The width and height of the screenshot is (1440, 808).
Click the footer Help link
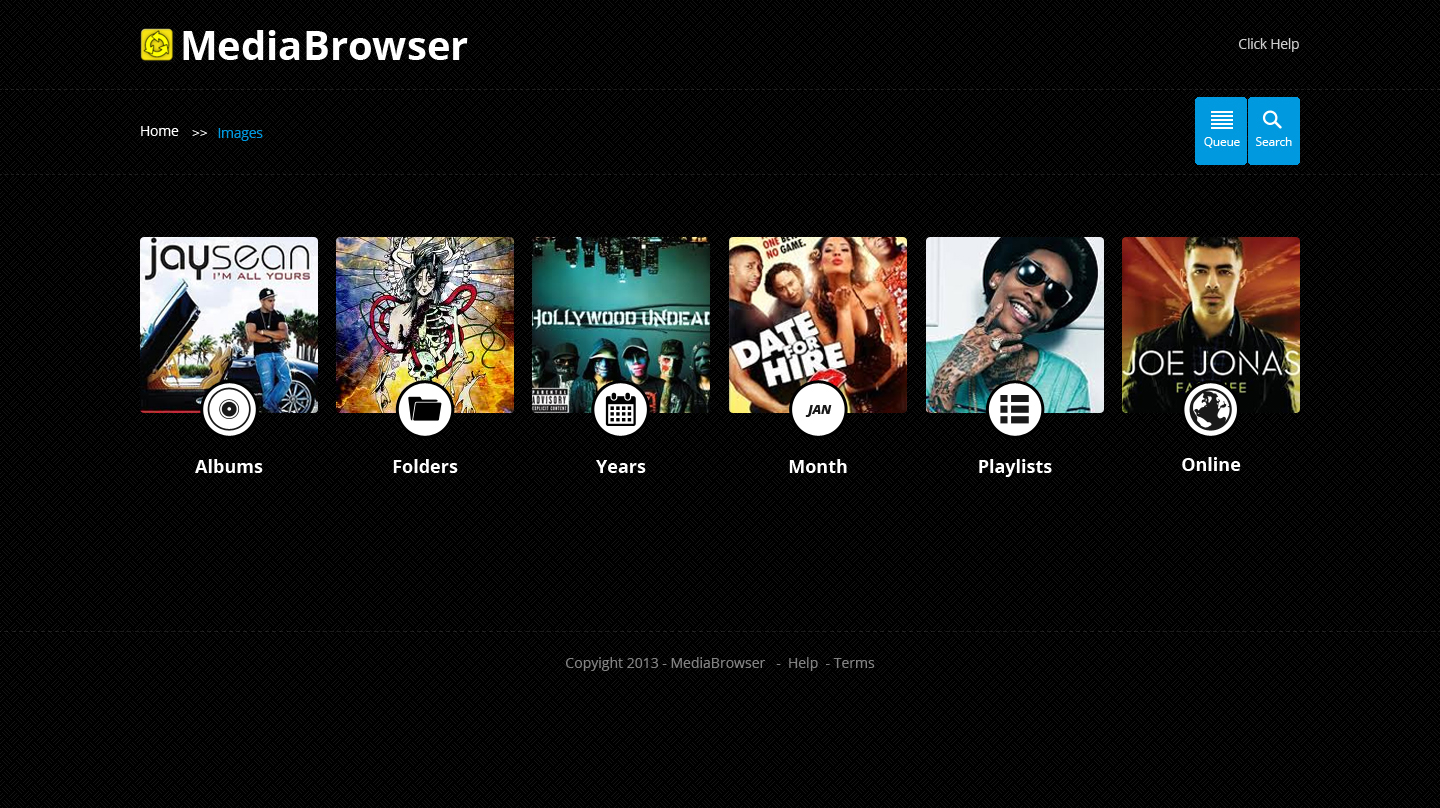point(803,663)
